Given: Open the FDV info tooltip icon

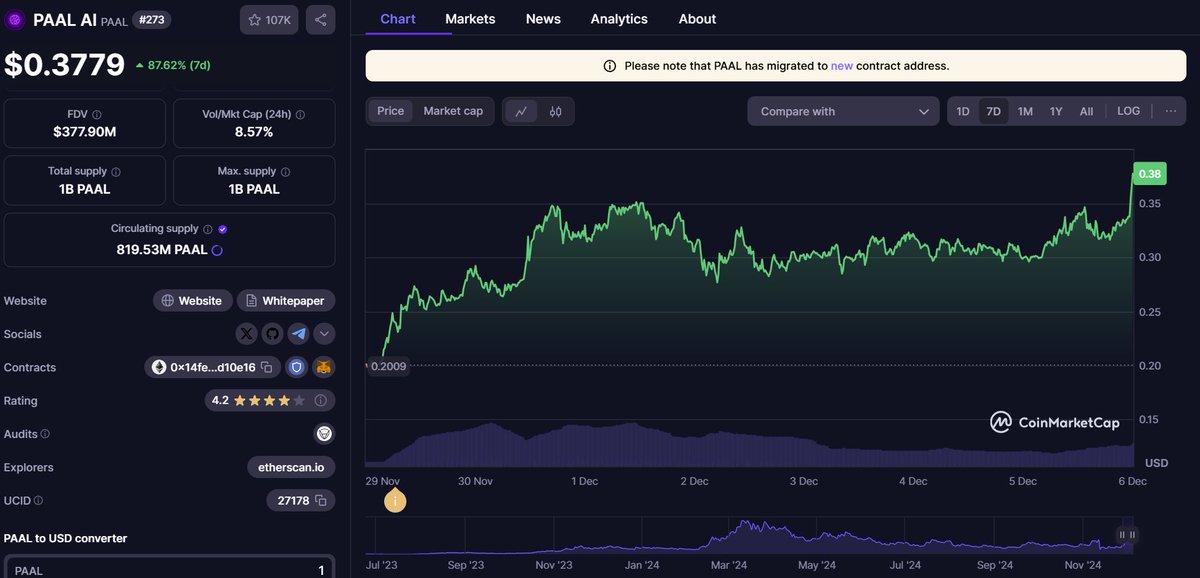Looking at the screenshot, I should [x=96, y=115].
